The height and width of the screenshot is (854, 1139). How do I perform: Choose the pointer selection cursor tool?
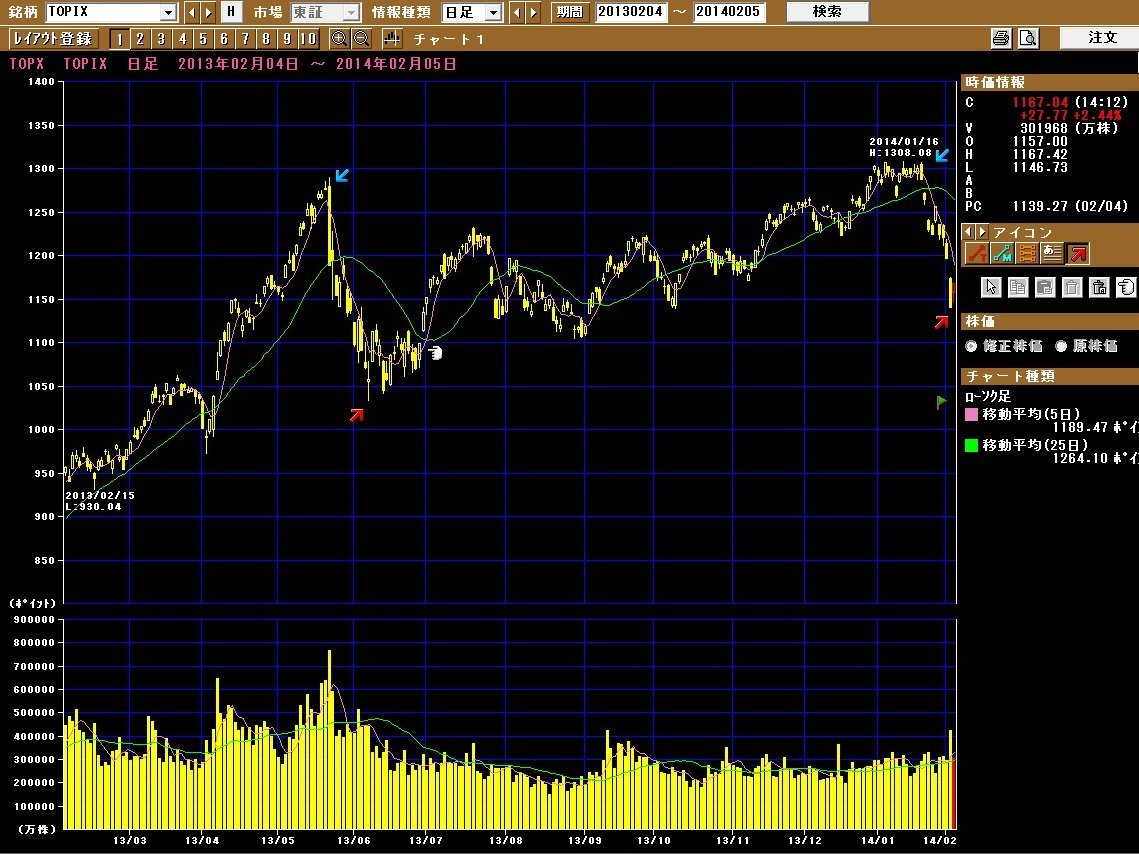[x=991, y=288]
